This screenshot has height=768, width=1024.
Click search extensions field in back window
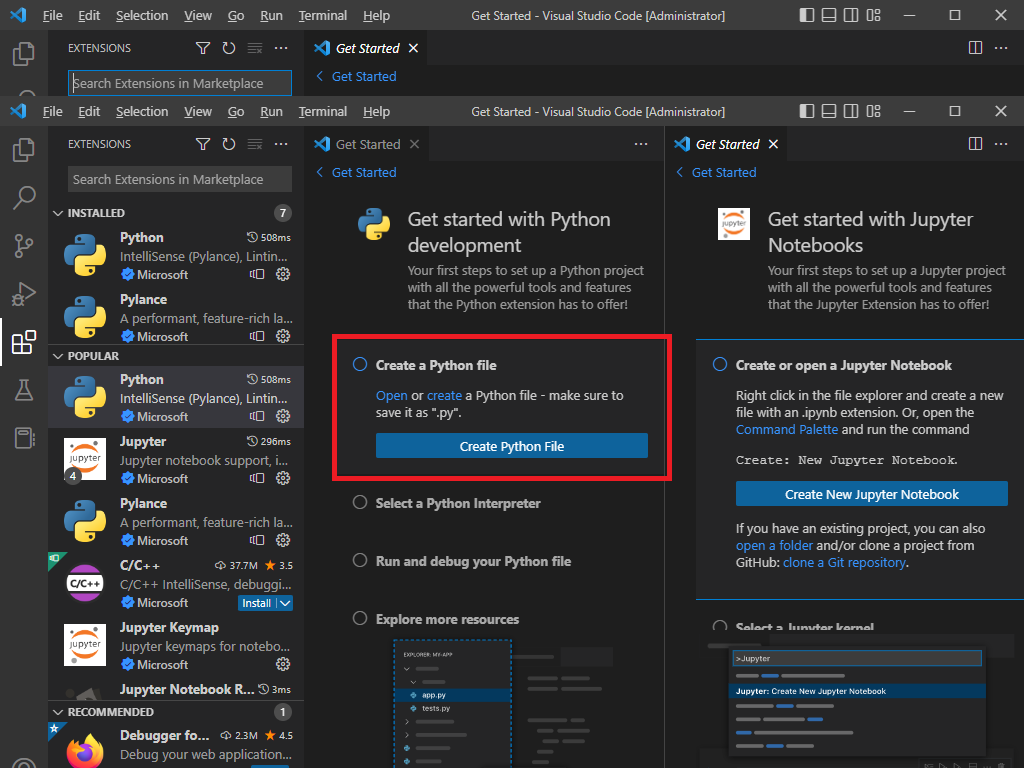click(x=180, y=83)
